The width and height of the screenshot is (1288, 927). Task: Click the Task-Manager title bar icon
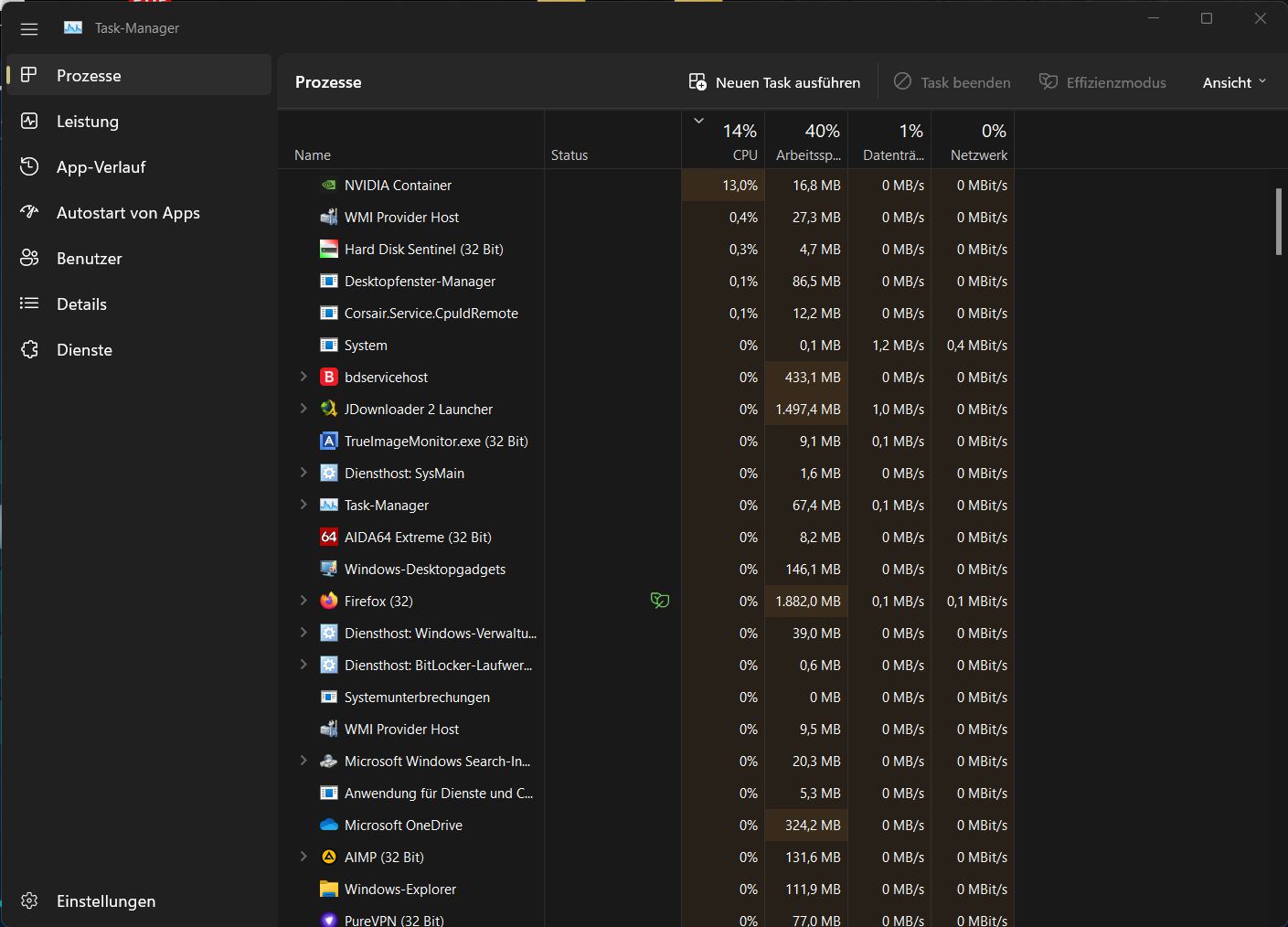(73, 28)
